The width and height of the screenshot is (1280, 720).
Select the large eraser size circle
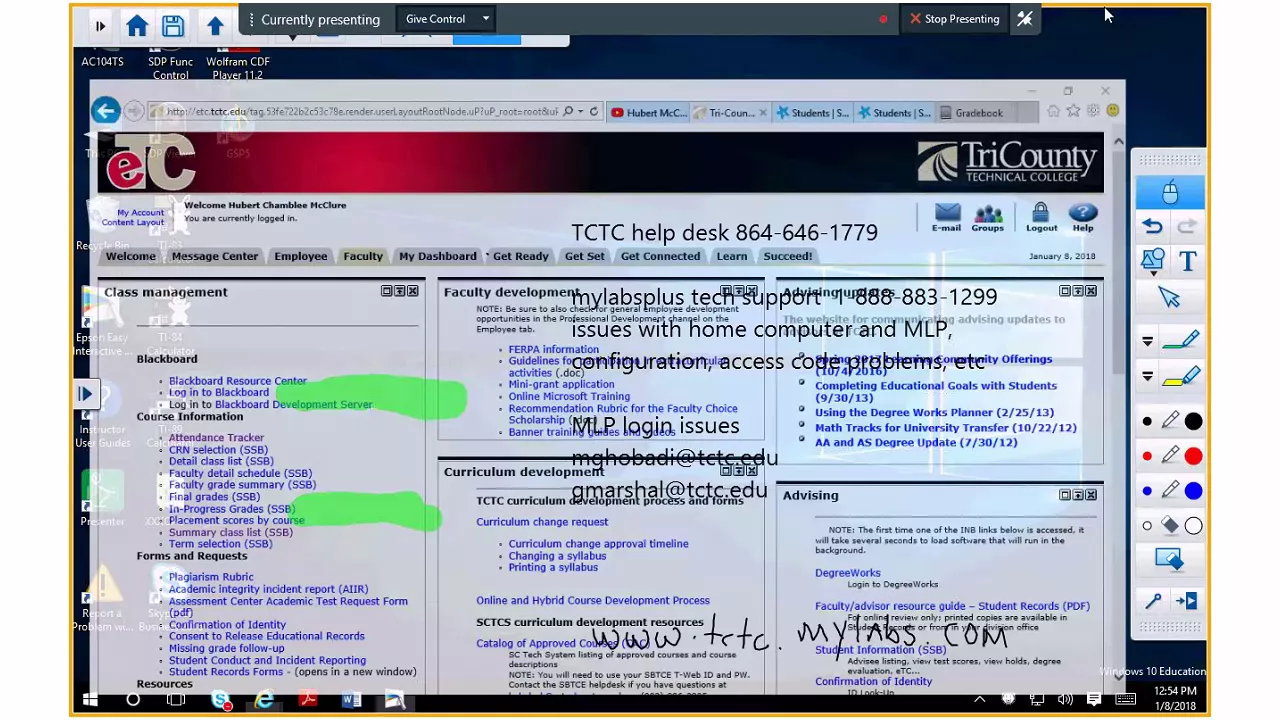[1193, 526]
